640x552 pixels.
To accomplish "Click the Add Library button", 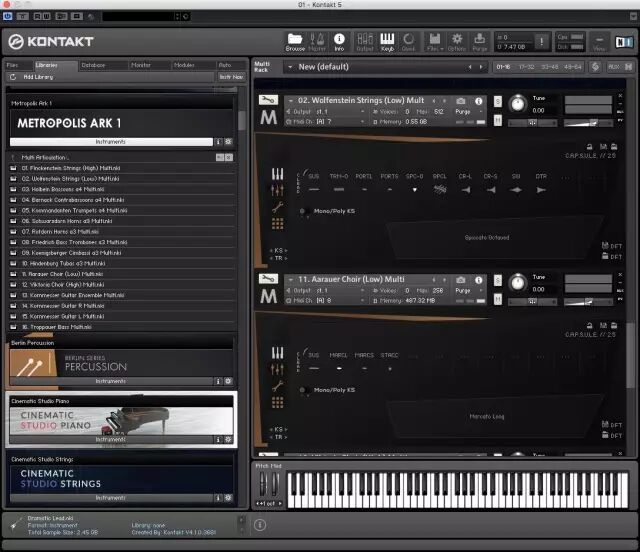I will (38, 77).
